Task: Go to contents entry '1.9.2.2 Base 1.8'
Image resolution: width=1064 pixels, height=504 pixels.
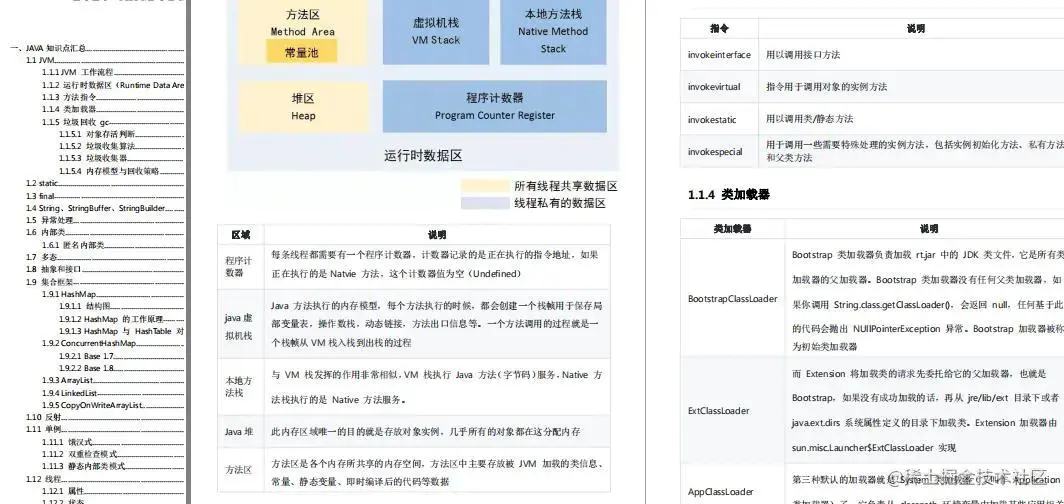Action: point(121,368)
